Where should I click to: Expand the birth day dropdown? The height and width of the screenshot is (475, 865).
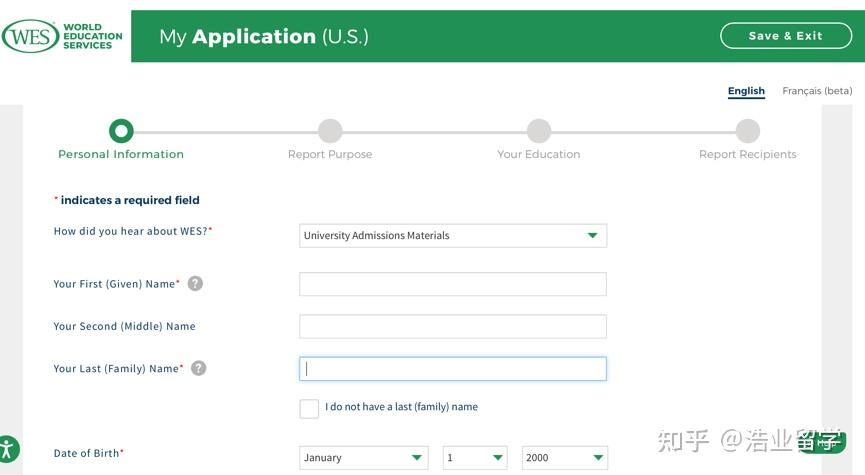coord(475,458)
